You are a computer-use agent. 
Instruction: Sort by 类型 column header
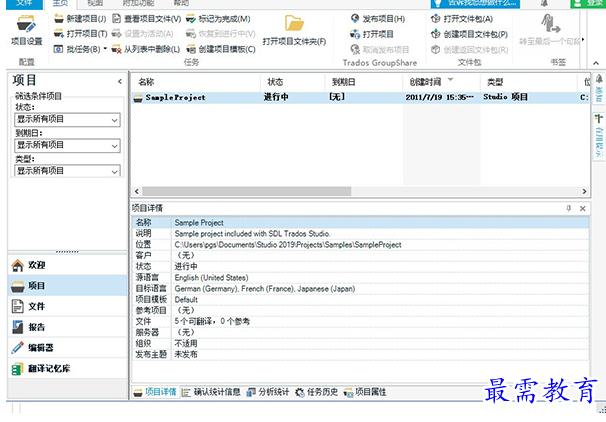click(528, 82)
